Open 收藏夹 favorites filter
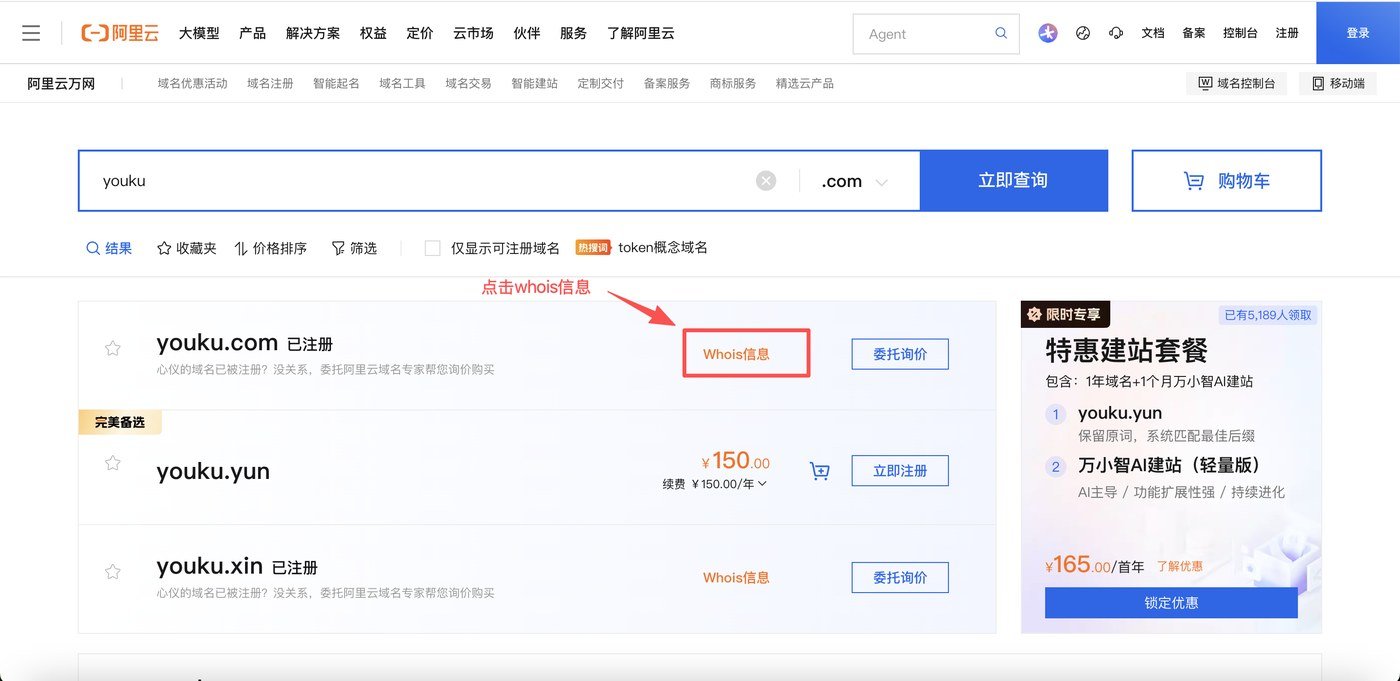This screenshot has height=681, width=1400. coord(187,248)
